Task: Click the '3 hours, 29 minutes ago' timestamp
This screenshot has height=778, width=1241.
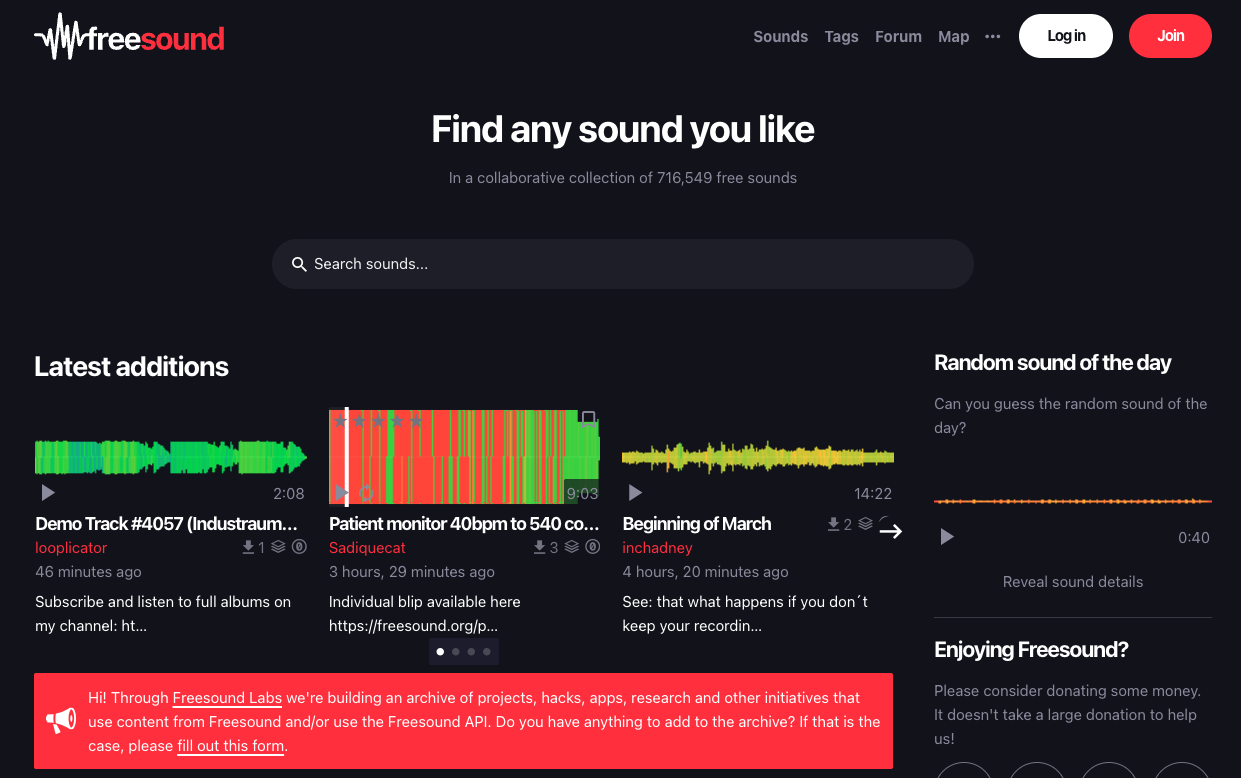Action: pyautogui.click(x=412, y=572)
